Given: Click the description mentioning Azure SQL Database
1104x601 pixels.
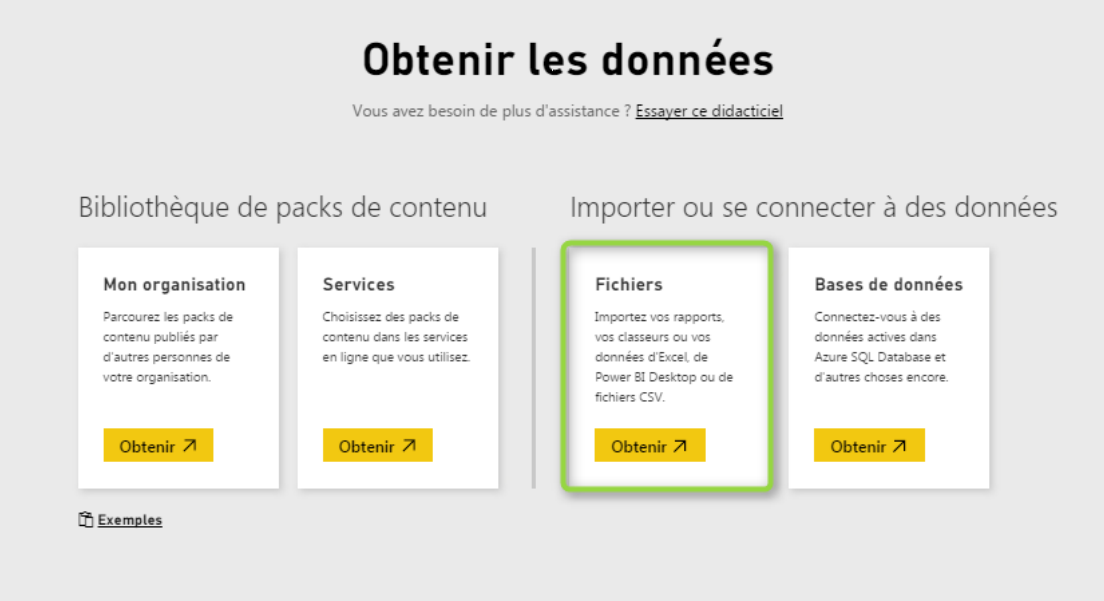Looking at the screenshot, I should [881, 347].
